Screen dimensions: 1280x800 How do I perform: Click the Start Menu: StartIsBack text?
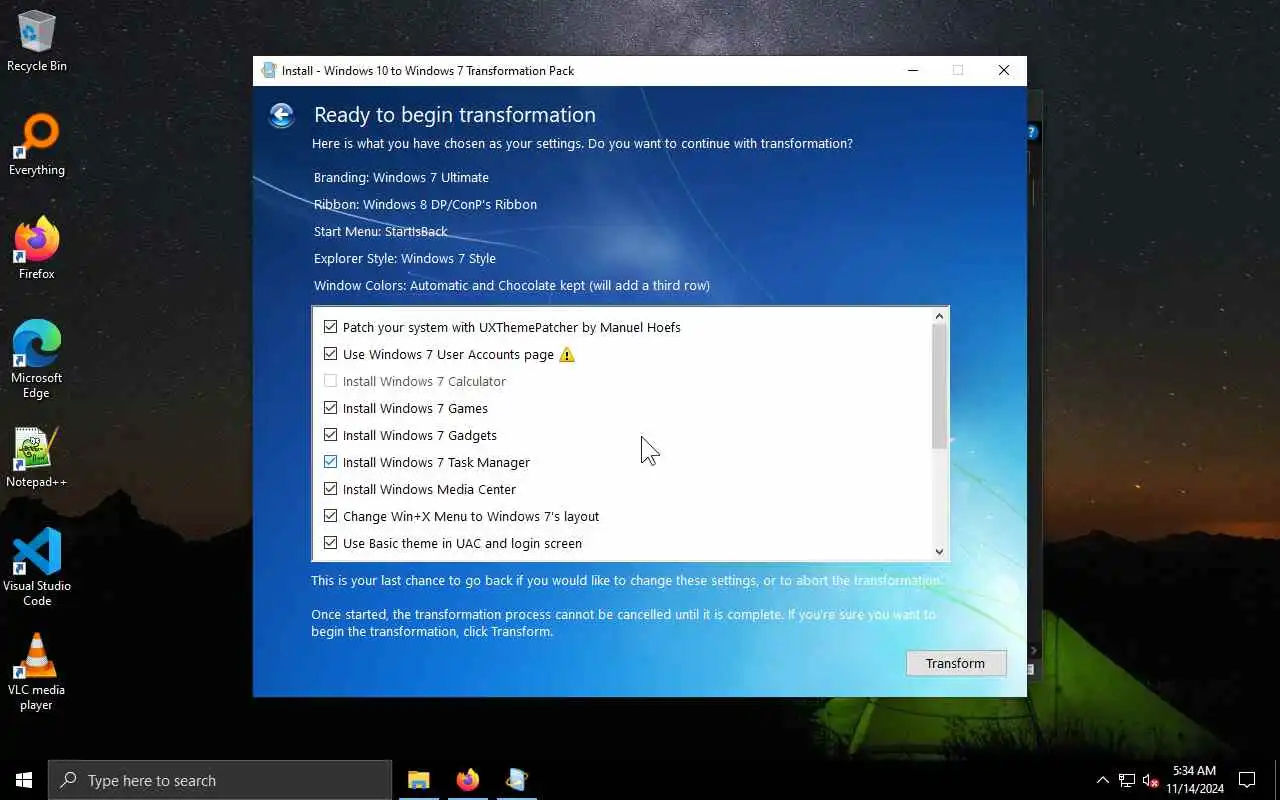coord(381,231)
